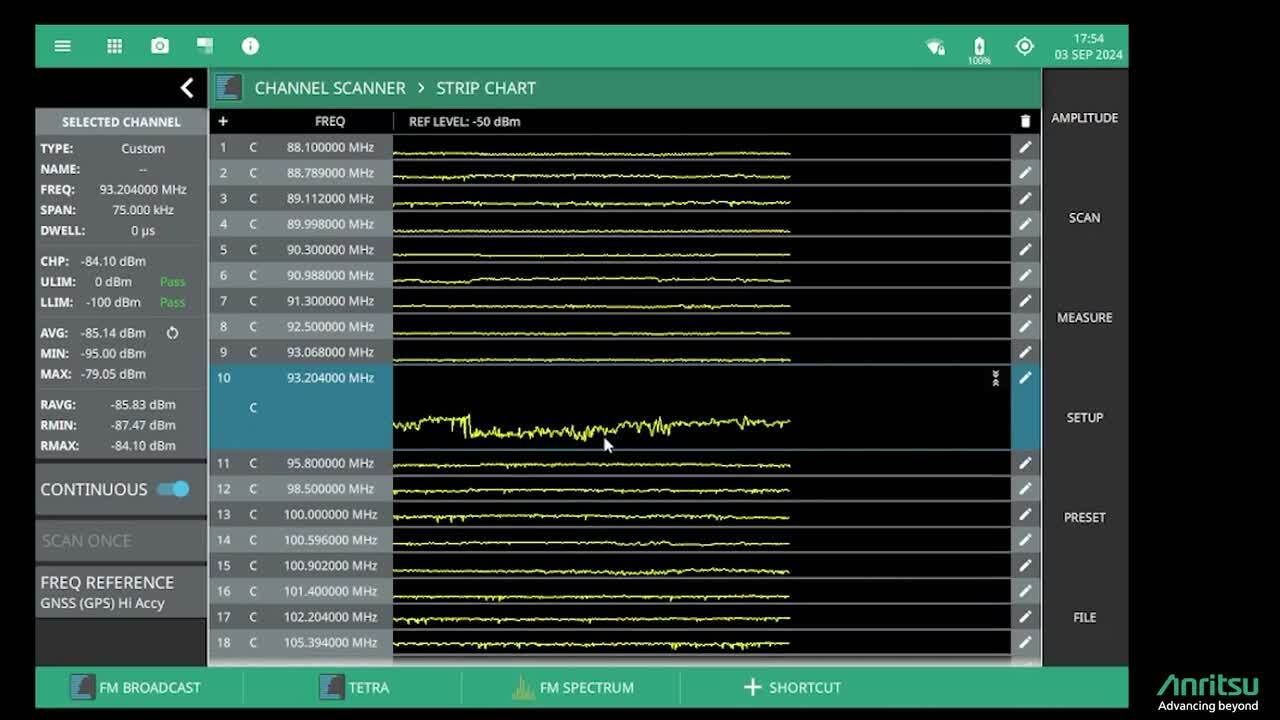1280x720 pixels.
Task: Edit channel 88.100000 MHz with pencil icon
Action: (1025, 147)
